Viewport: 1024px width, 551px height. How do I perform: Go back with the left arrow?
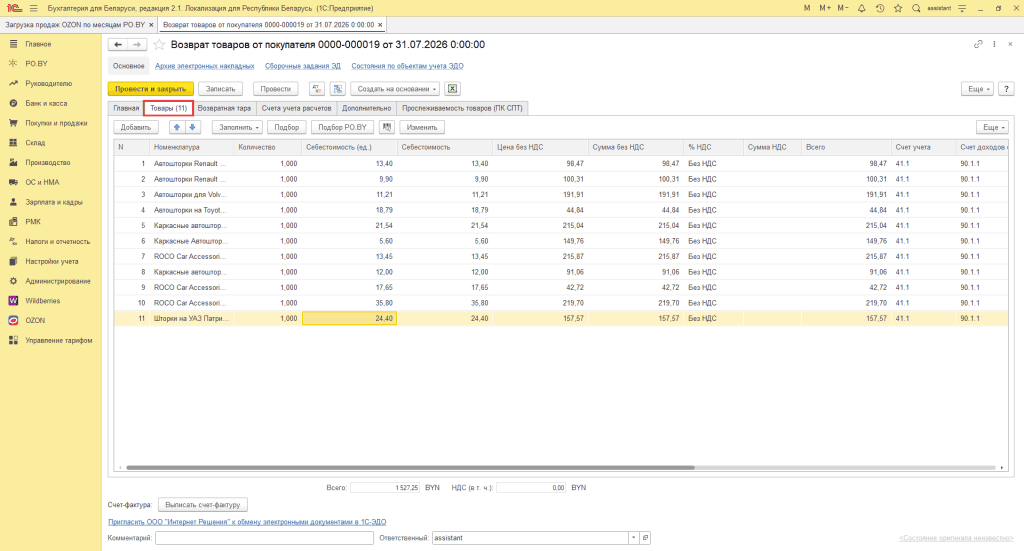pyautogui.click(x=118, y=44)
